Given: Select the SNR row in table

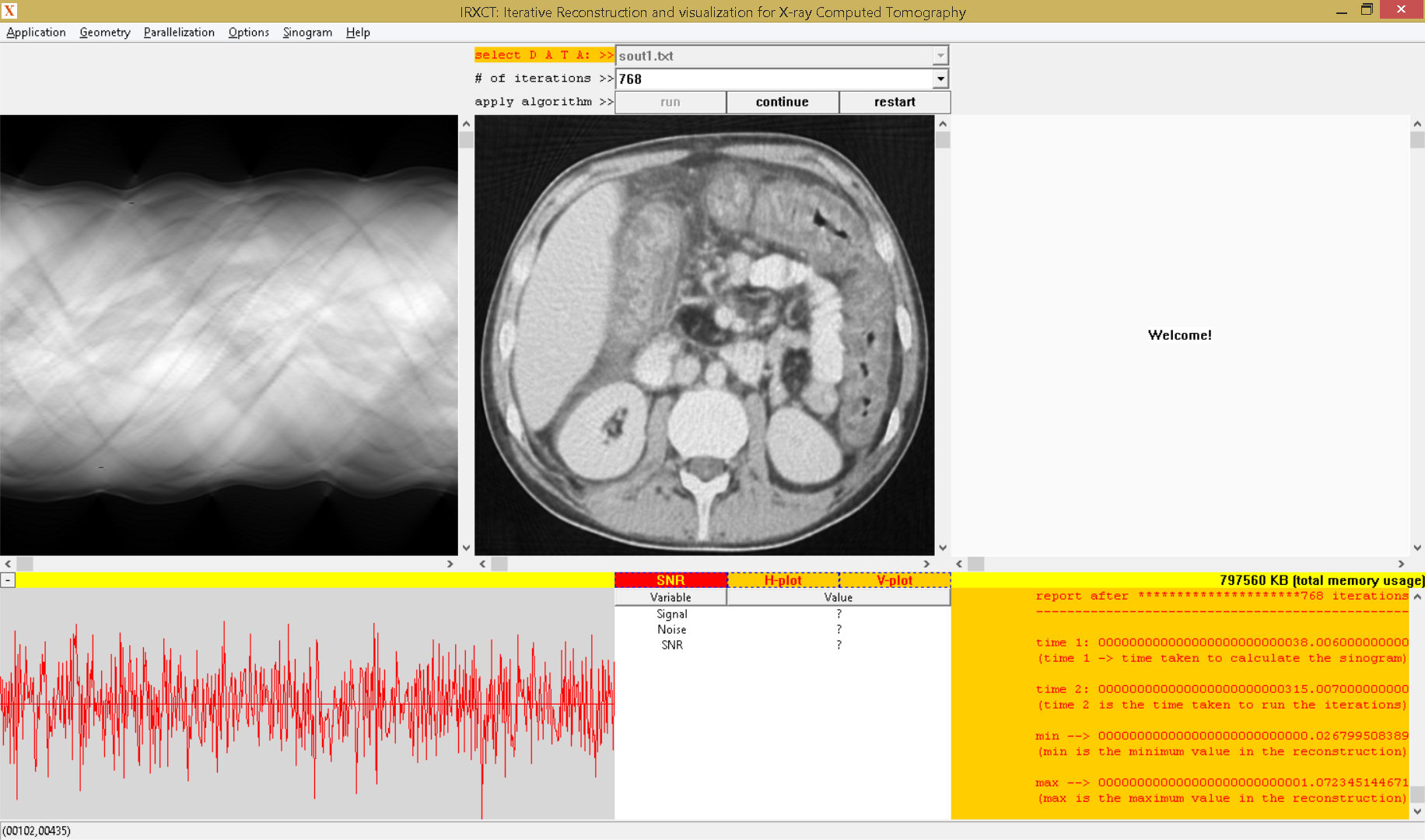Looking at the screenshot, I should coord(783,645).
